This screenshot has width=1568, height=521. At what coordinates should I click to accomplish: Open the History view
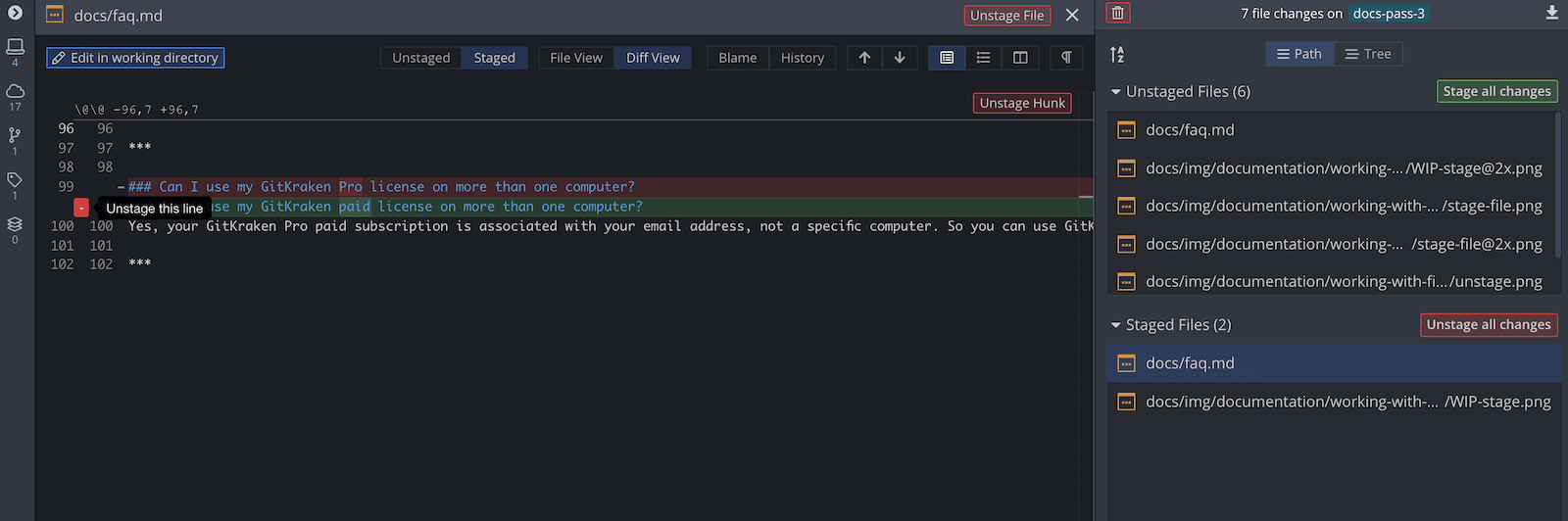tap(803, 58)
